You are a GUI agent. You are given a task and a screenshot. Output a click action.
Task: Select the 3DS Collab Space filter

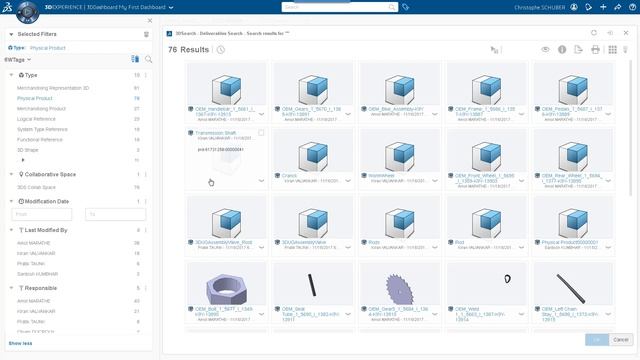click(36, 187)
